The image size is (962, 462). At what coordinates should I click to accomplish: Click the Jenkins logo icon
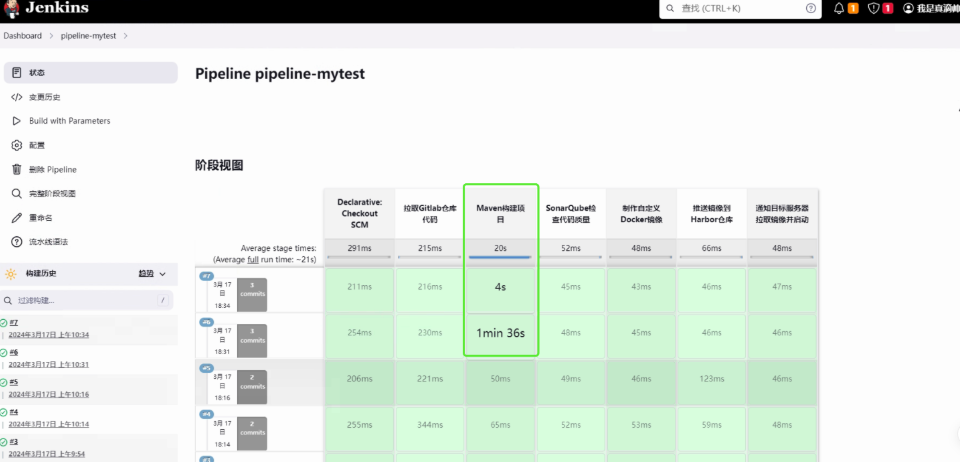point(11,9)
